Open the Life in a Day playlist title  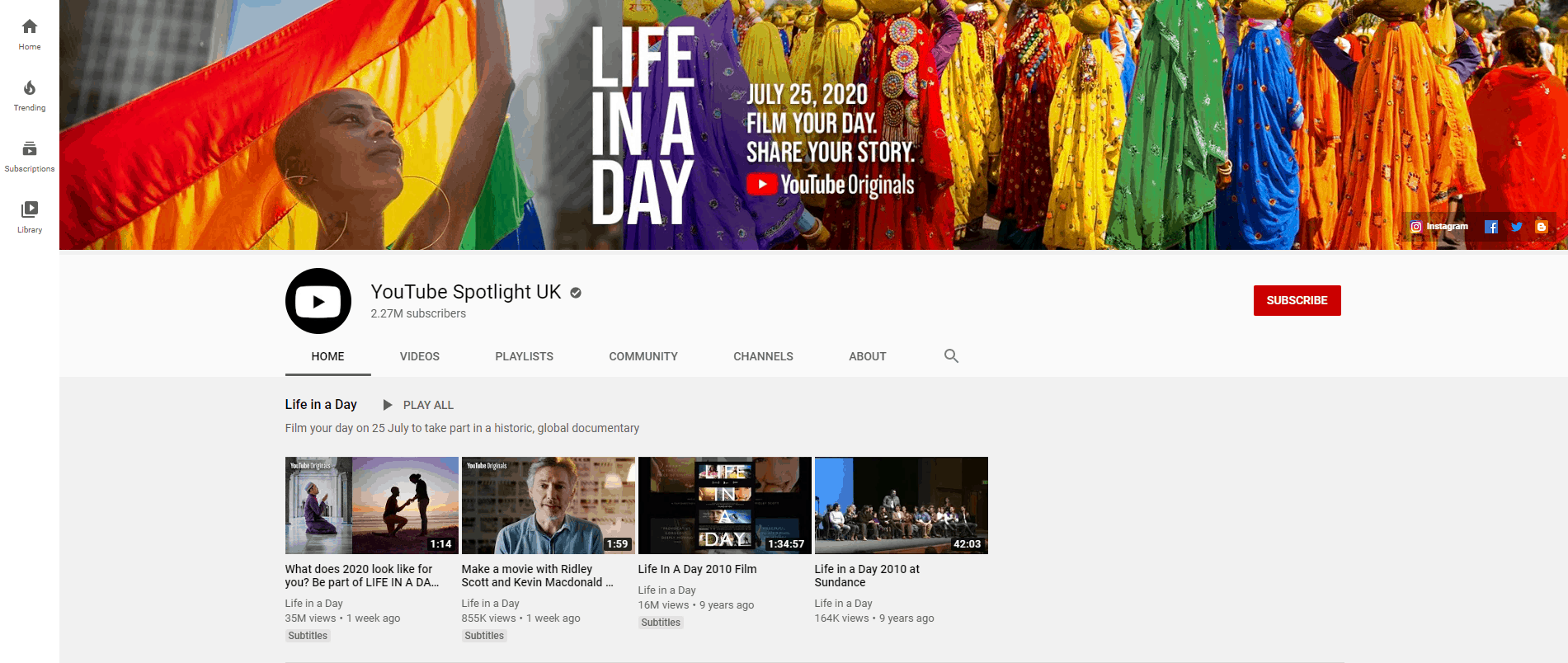tap(321, 404)
